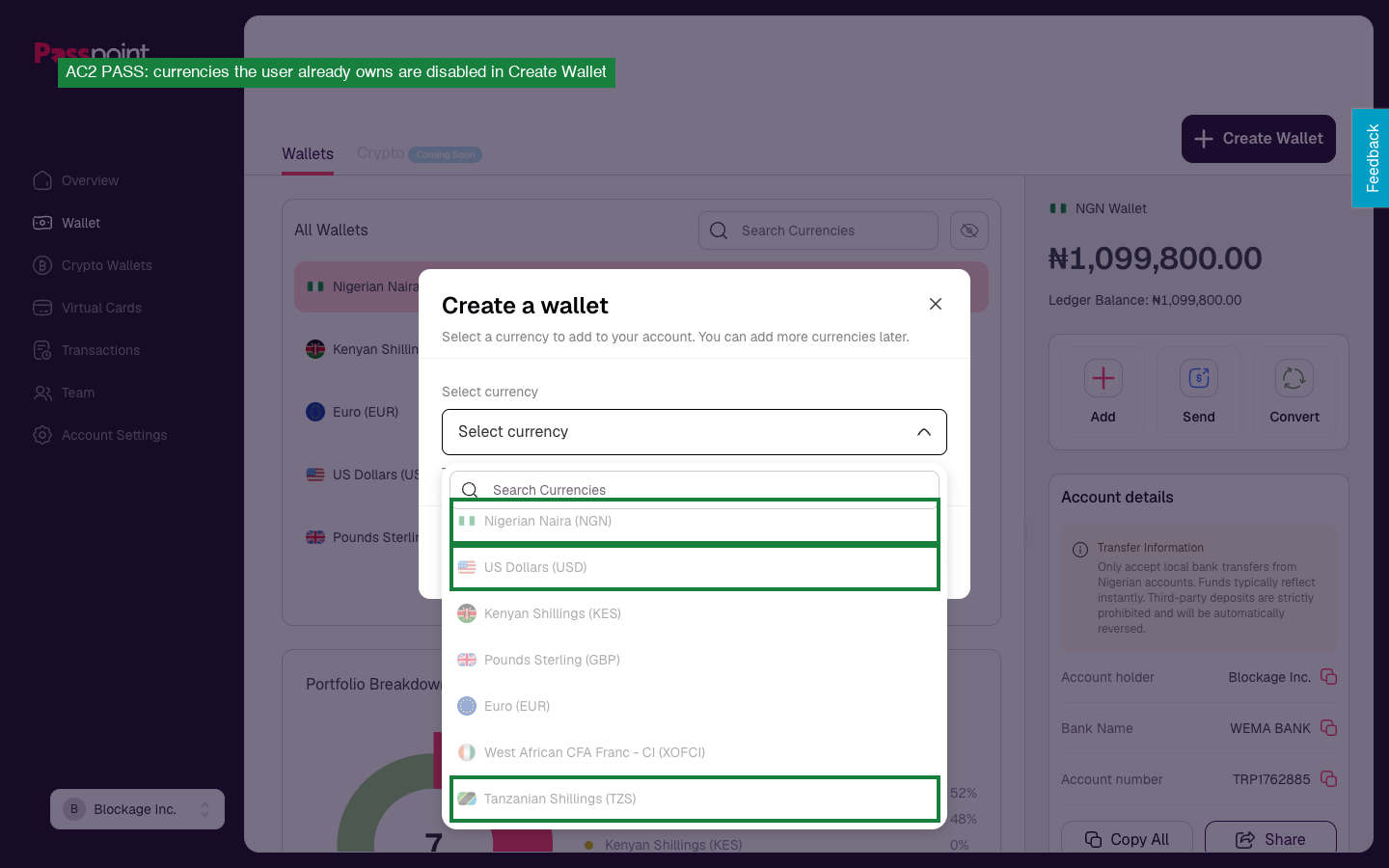Choose Nigerian Naira (NGN) in the dropdown

pos(694,521)
